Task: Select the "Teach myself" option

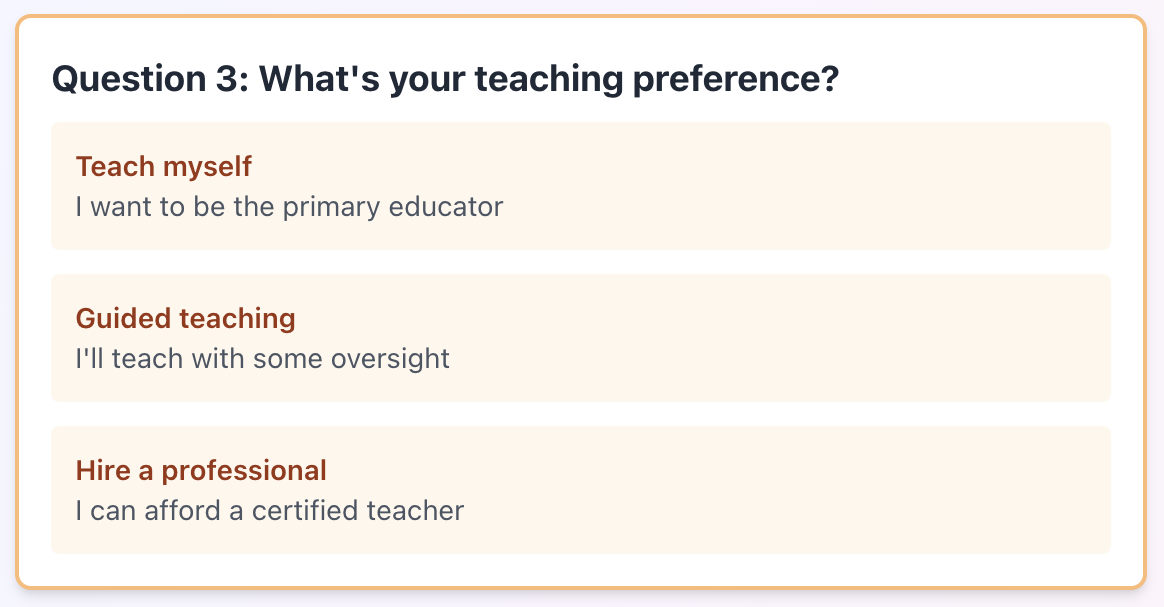Action: (580, 186)
